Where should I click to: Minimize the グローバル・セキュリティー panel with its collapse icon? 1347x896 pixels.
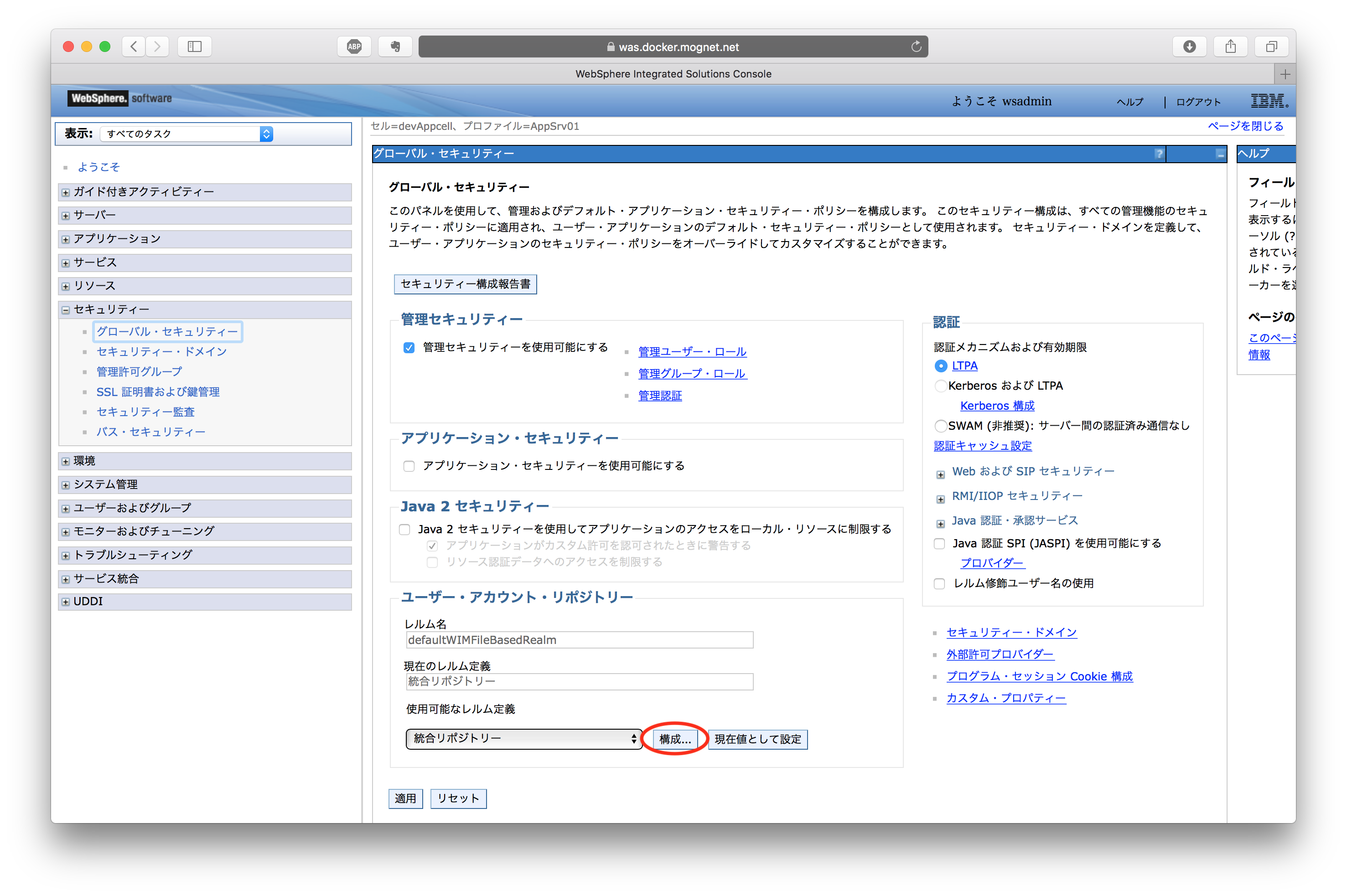point(1220,153)
